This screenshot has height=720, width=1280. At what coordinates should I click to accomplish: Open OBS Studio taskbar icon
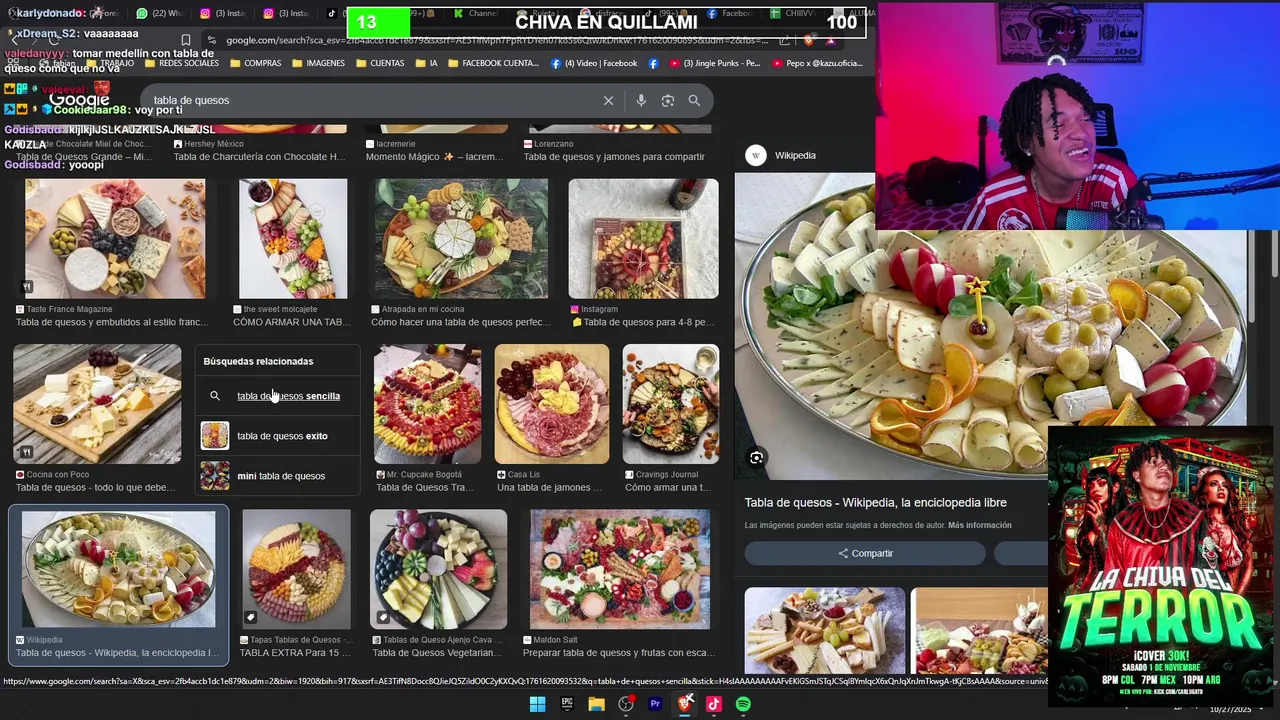coord(626,704)
